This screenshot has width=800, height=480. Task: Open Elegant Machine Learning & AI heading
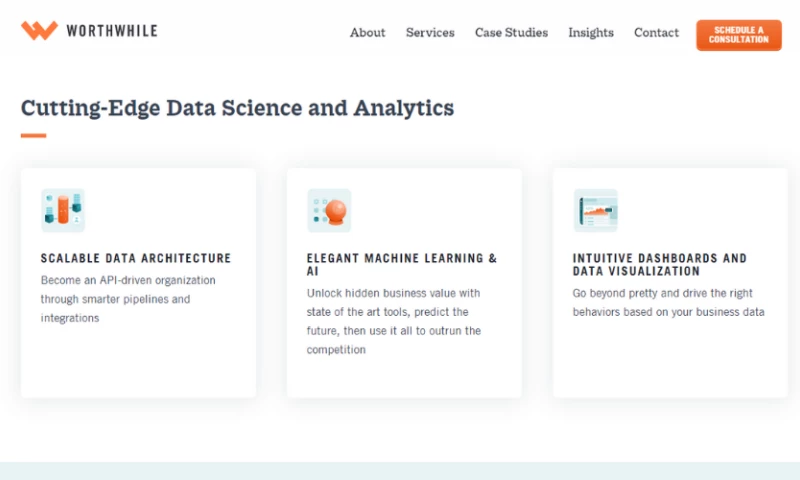pos(402,264)
